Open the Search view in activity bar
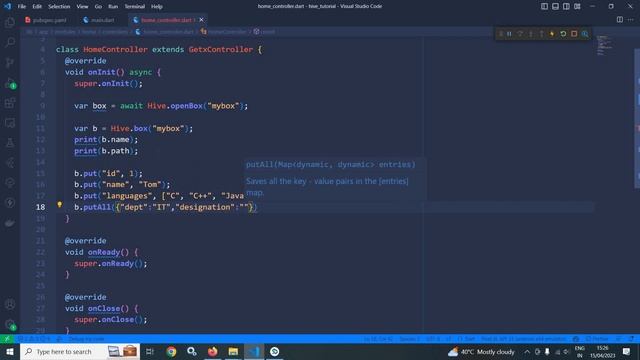 click(x=10, y=42)
